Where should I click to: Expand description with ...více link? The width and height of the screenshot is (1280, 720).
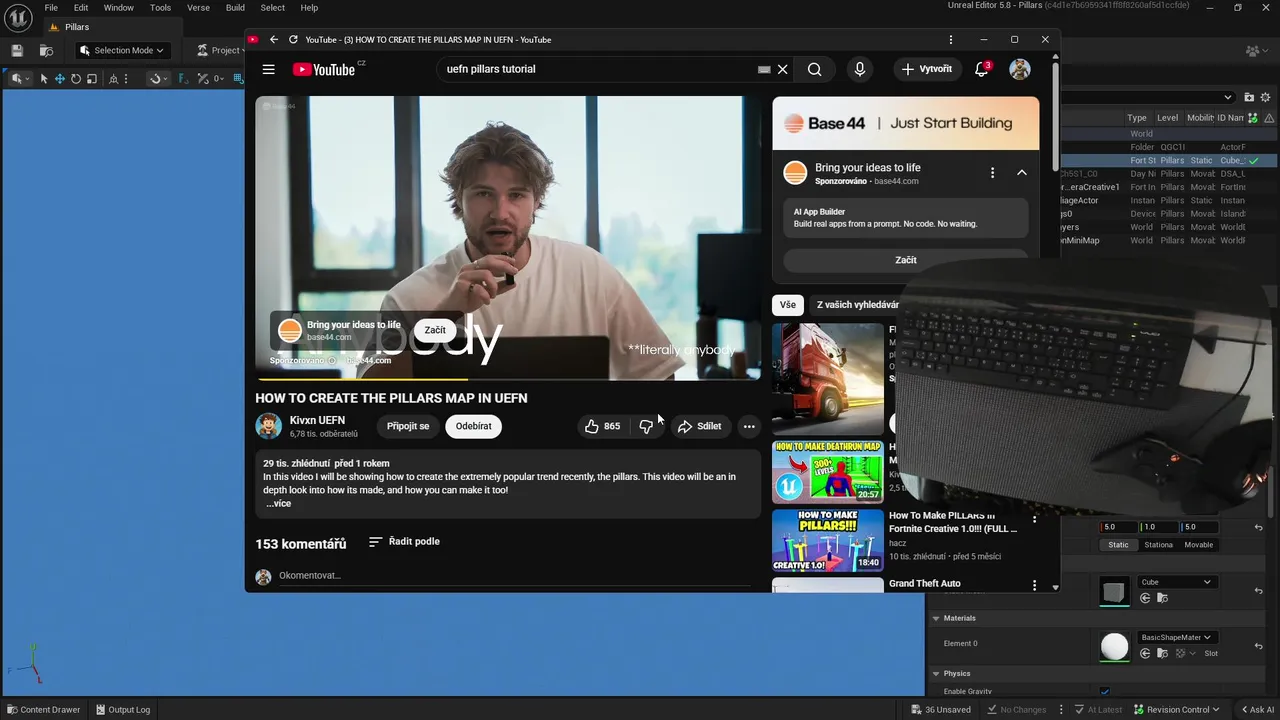click(278, 503)
